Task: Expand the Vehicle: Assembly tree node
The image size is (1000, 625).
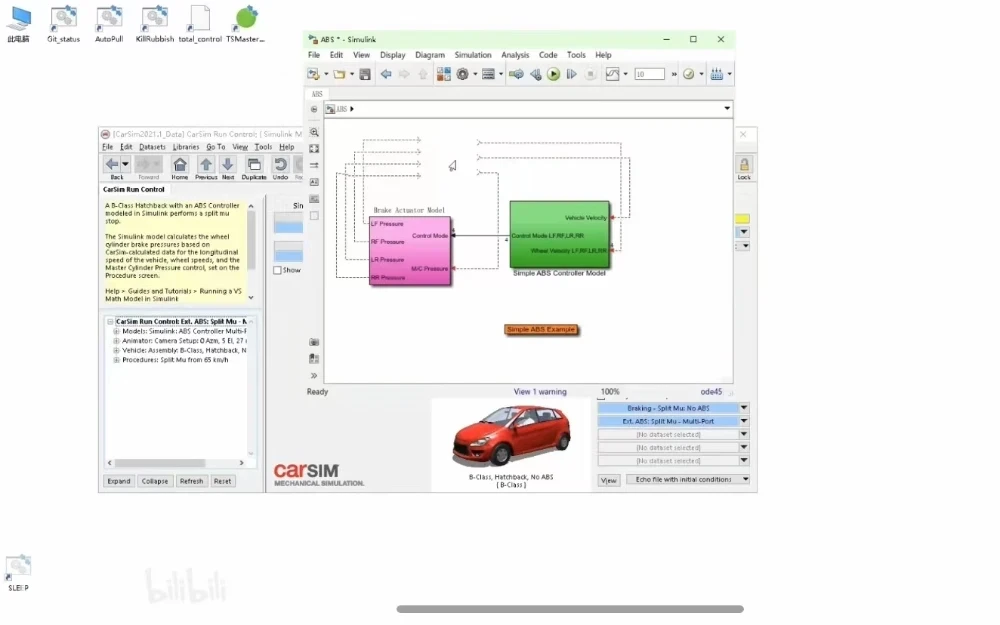Action: [116, 351]
